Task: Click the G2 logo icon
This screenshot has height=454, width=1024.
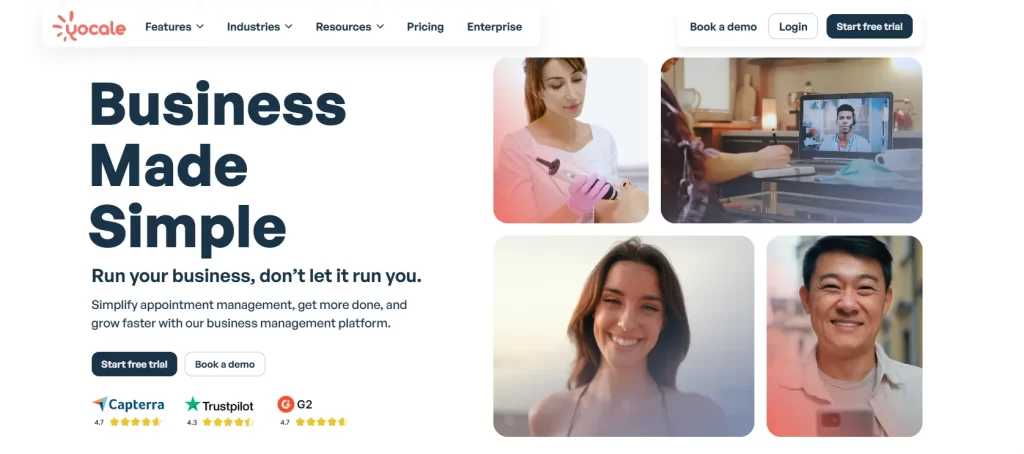Action: click(x=286, y=405)
